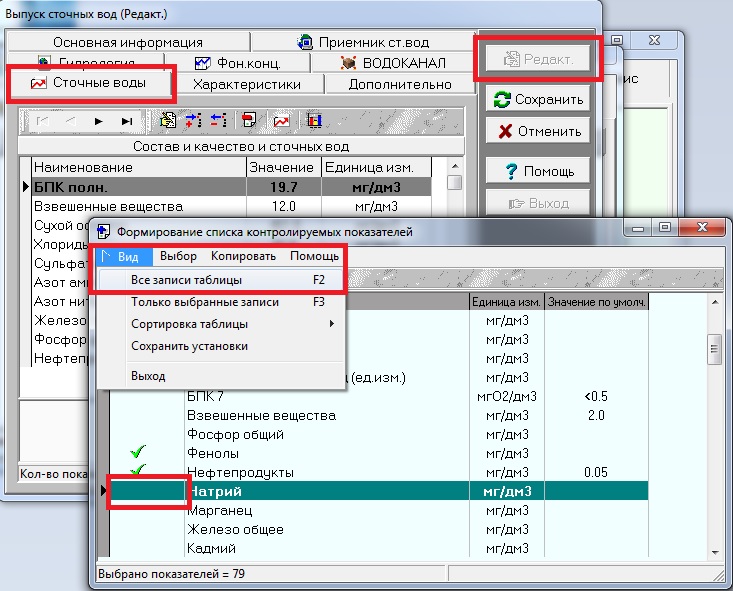Screen dimensions: 733x591
Task: Open the Копировать menu
Action: [x=243, y=256]
